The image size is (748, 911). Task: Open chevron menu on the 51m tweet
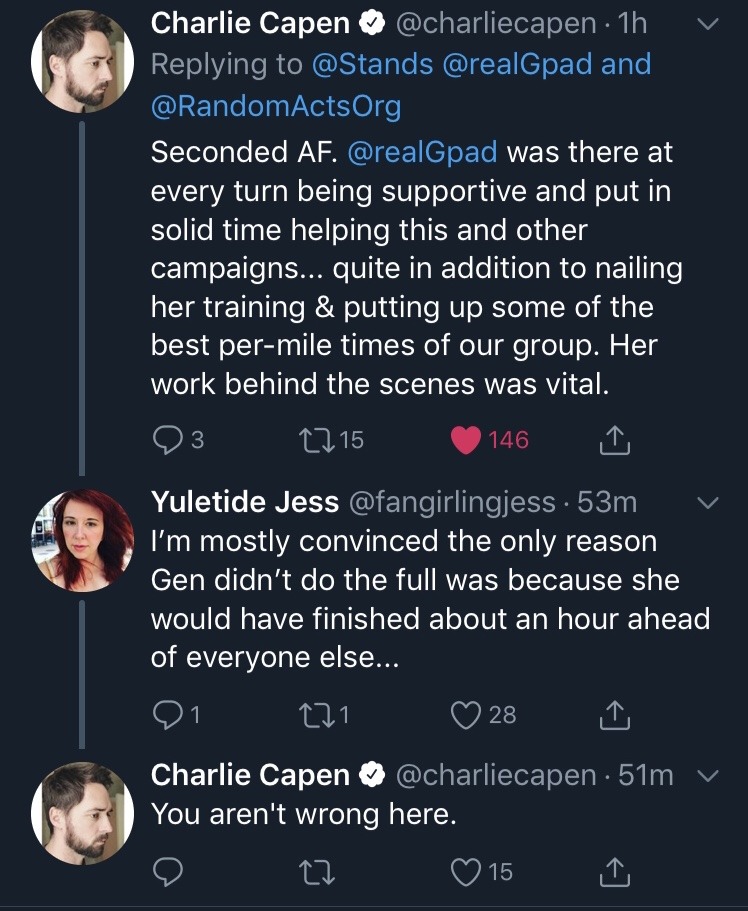pyautogui.click(x=707, y=776)
